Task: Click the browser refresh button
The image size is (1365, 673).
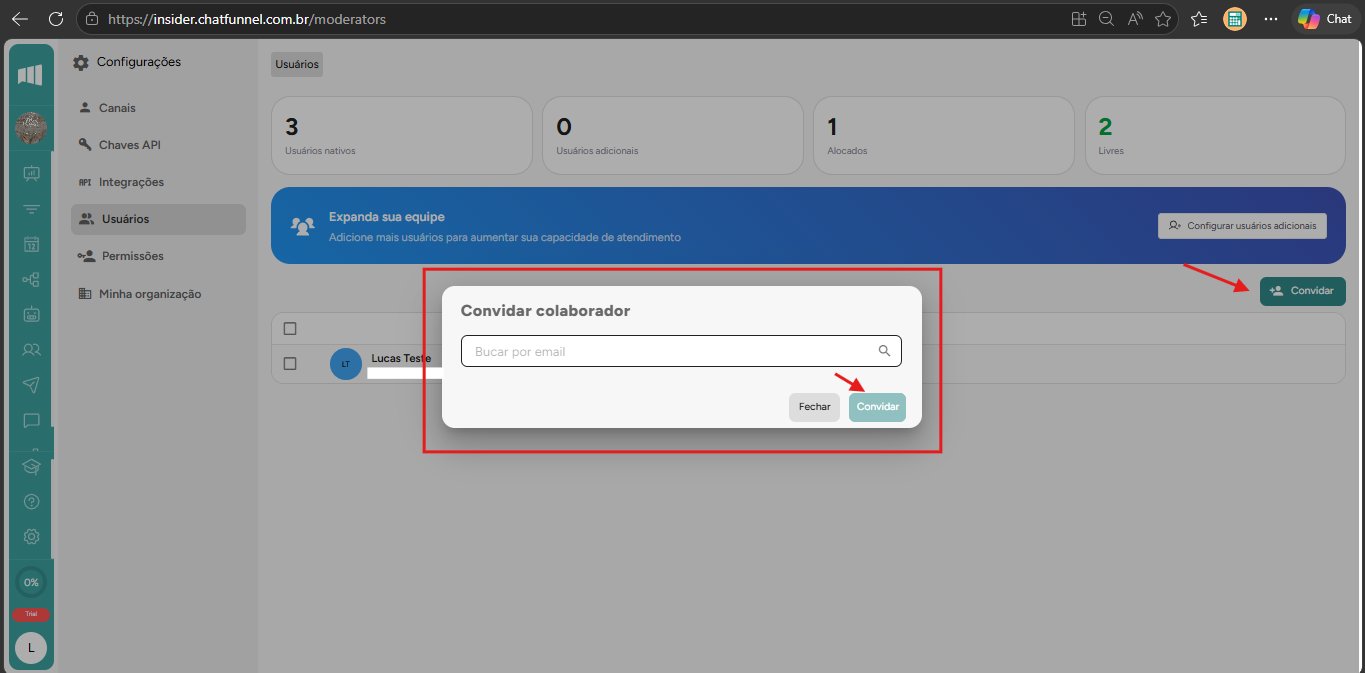Action: click(56, 18)
